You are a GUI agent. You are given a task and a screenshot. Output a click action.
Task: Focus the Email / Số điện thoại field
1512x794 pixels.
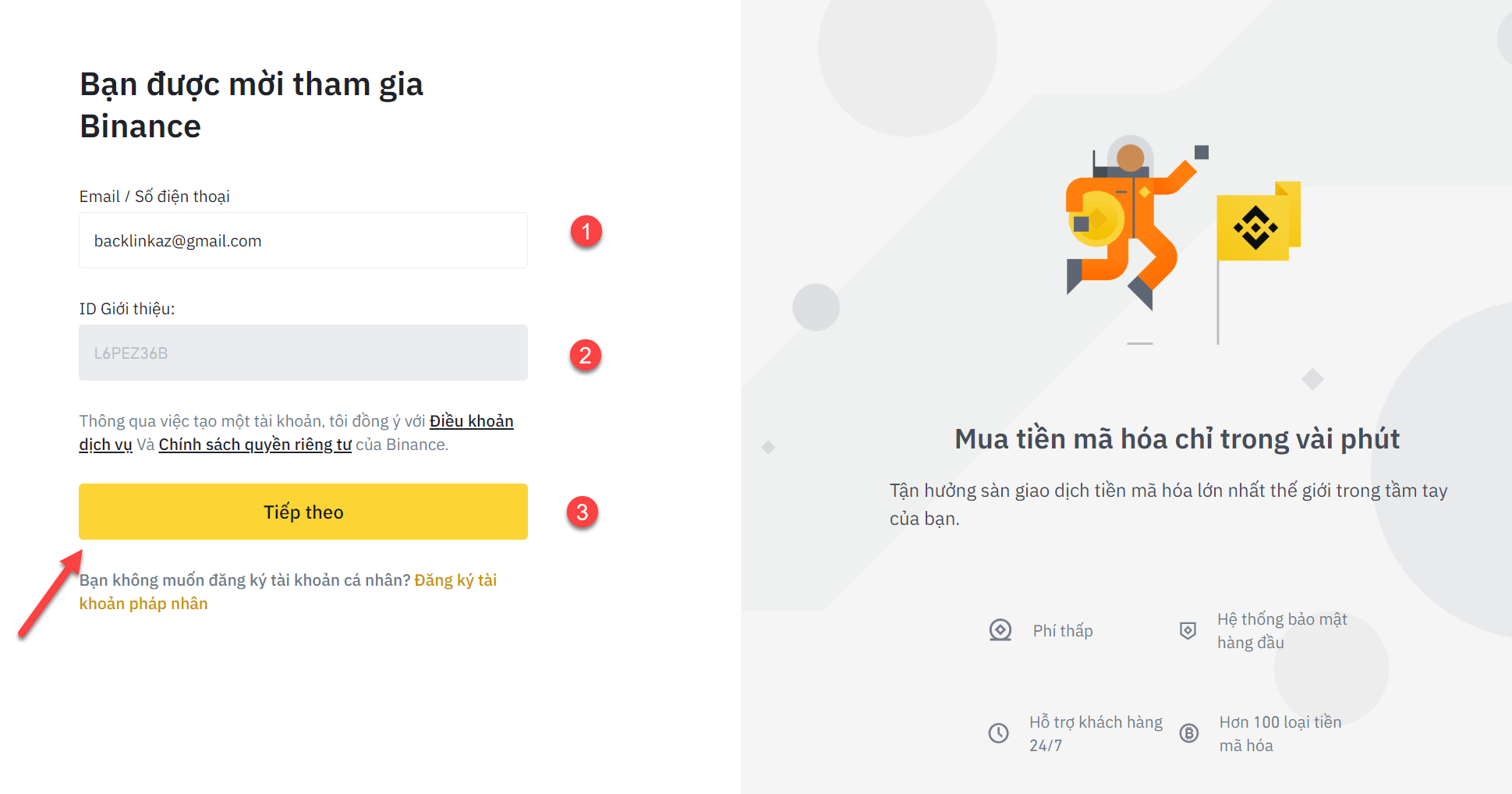303,241
